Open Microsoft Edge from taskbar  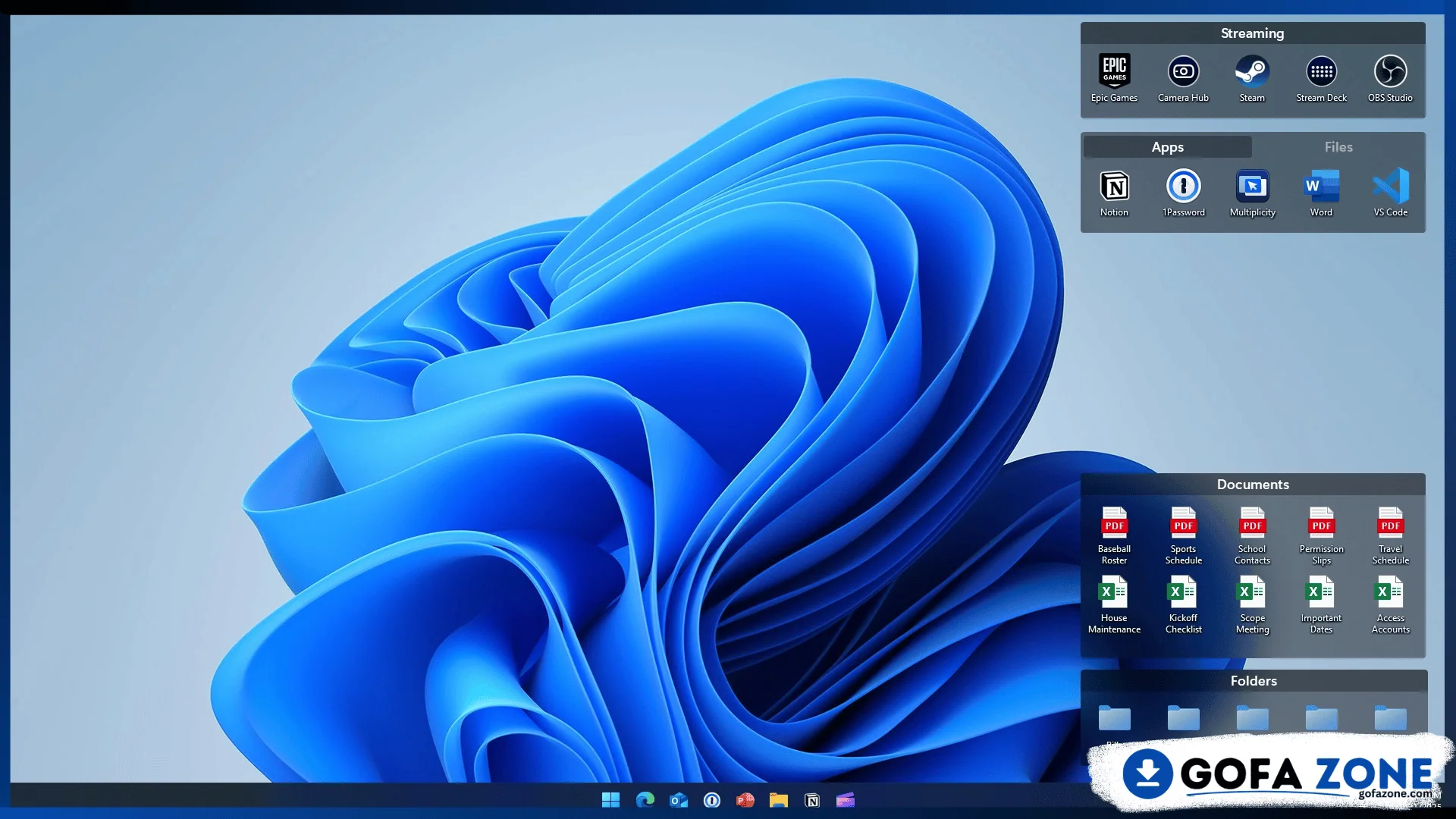click(645, 800)
